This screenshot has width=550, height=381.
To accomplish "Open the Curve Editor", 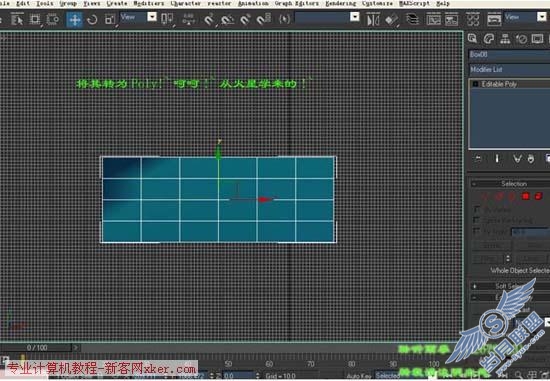I will point(434,19).
